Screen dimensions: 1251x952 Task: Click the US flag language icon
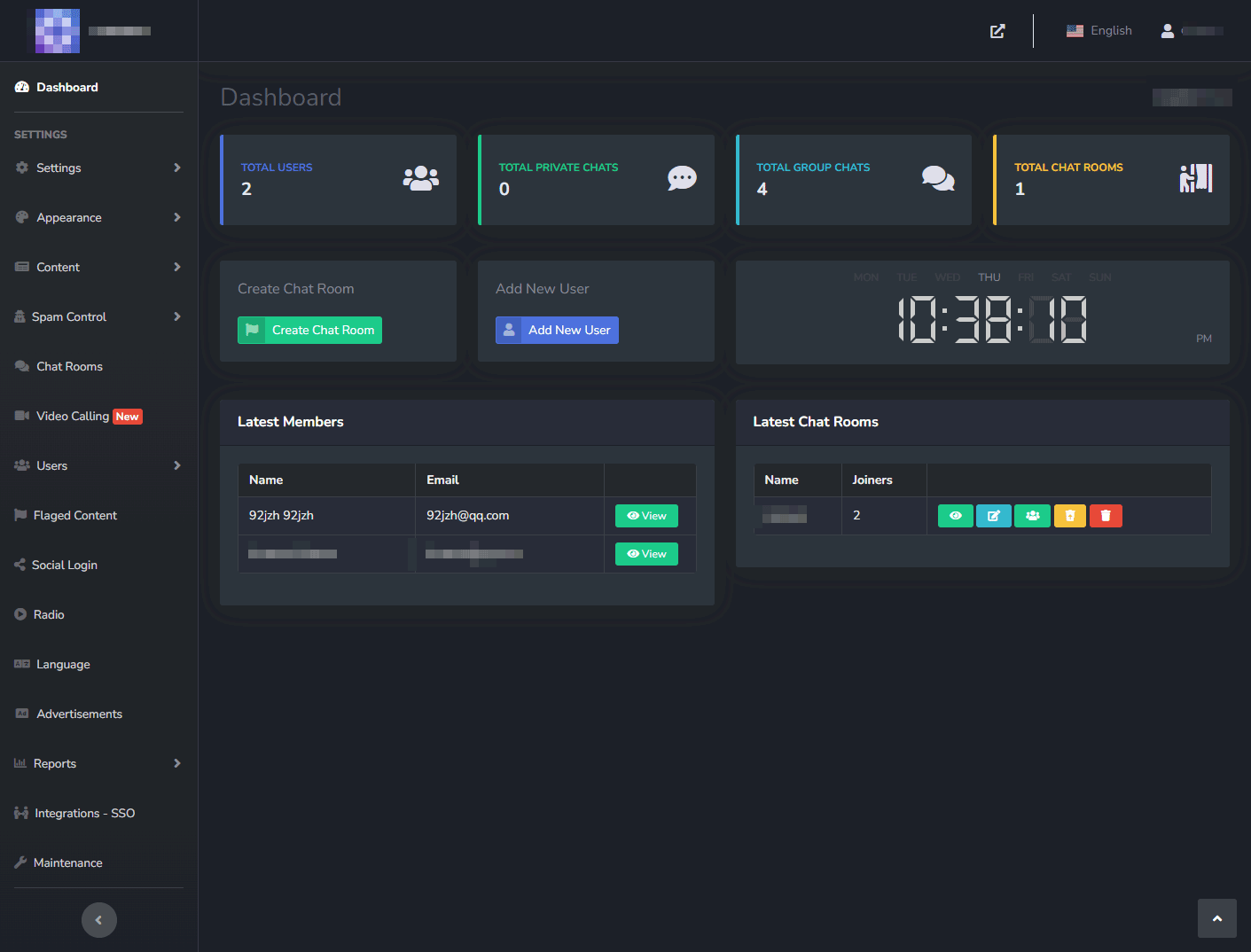[1075, 31]
